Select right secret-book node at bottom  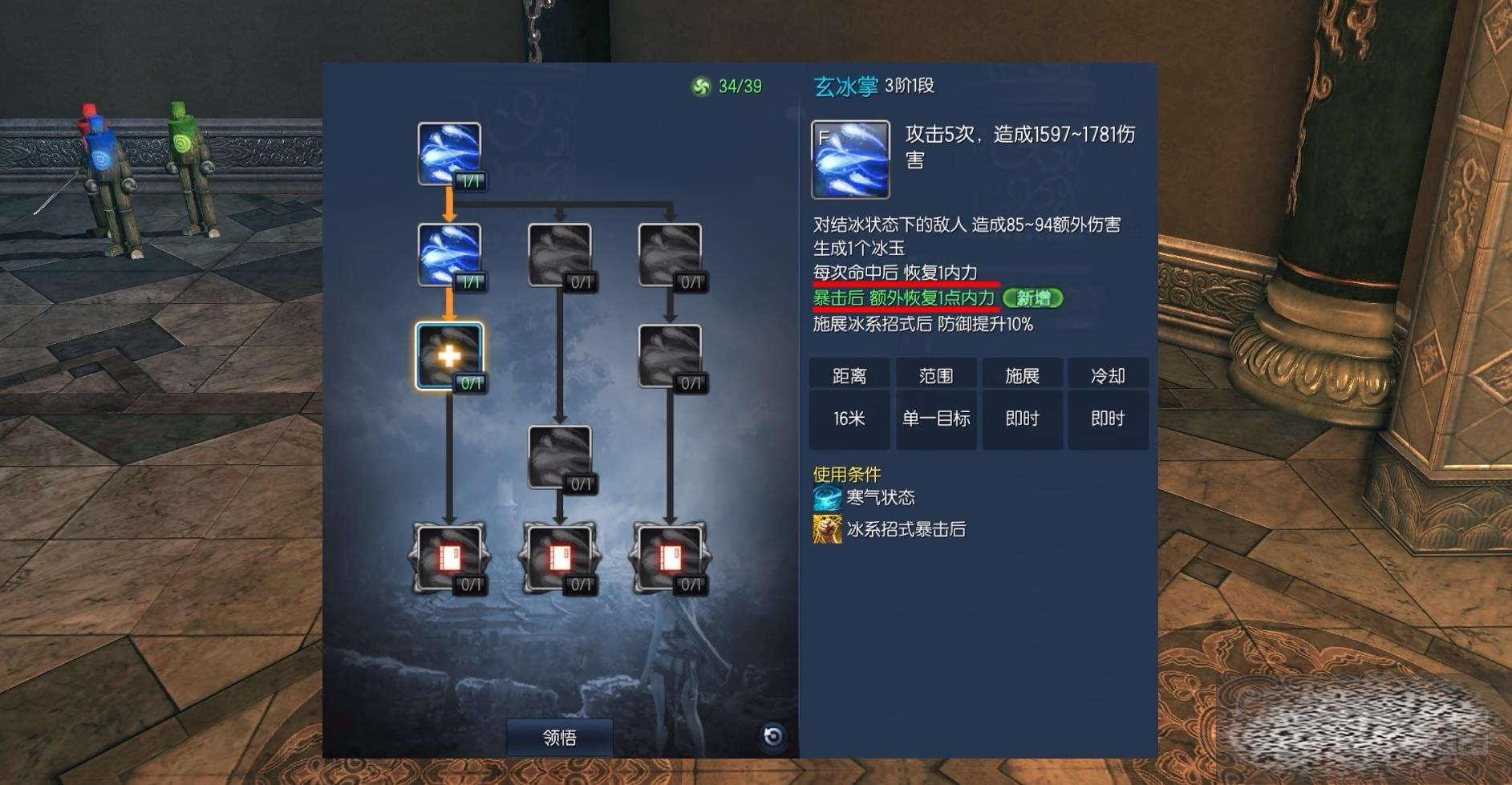click(x=670, y=558)
